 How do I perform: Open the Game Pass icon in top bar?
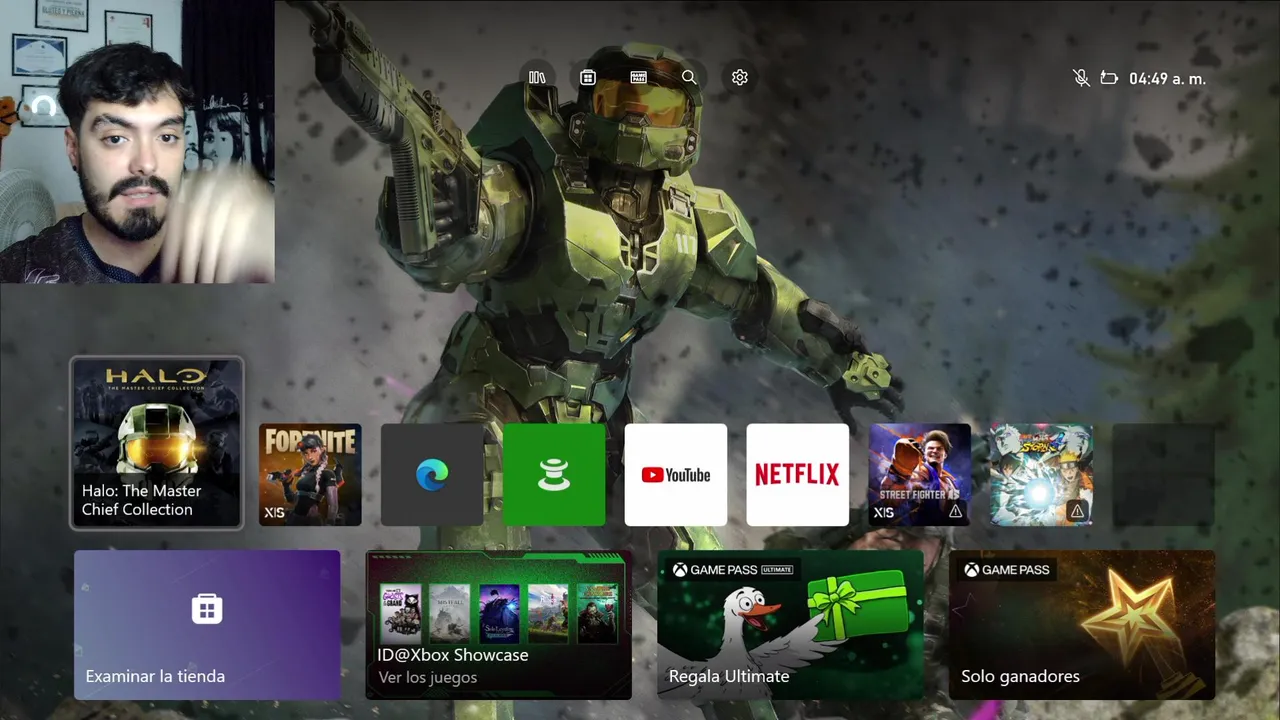638,77
